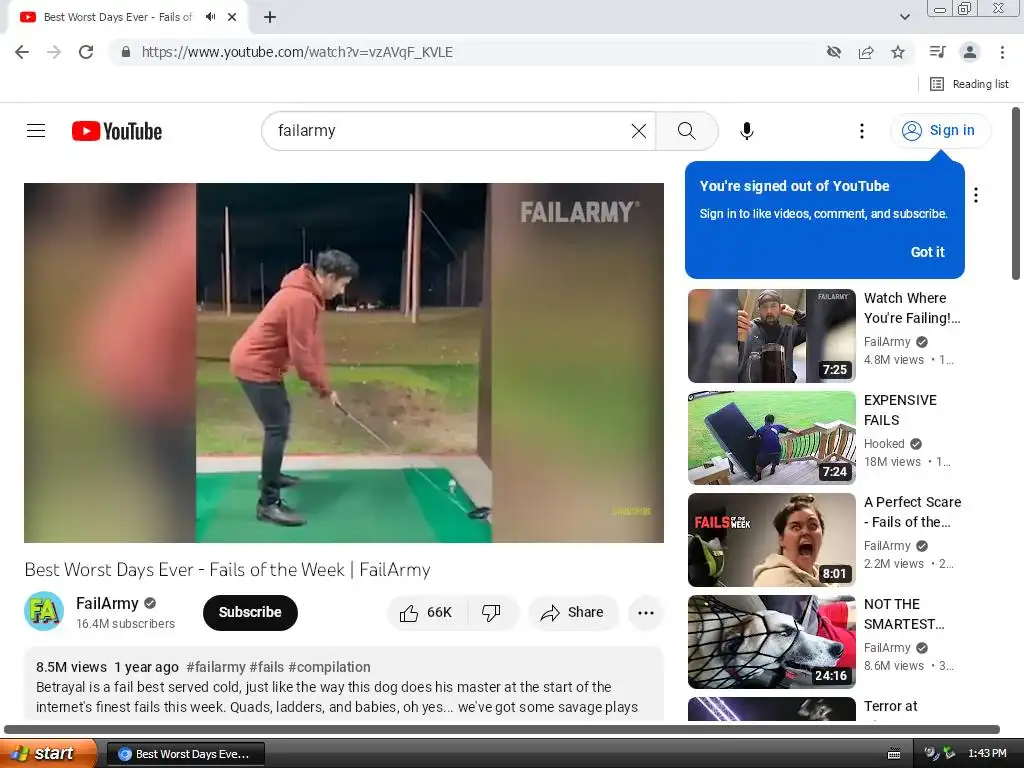Go forward in browser

pos(54,52)
